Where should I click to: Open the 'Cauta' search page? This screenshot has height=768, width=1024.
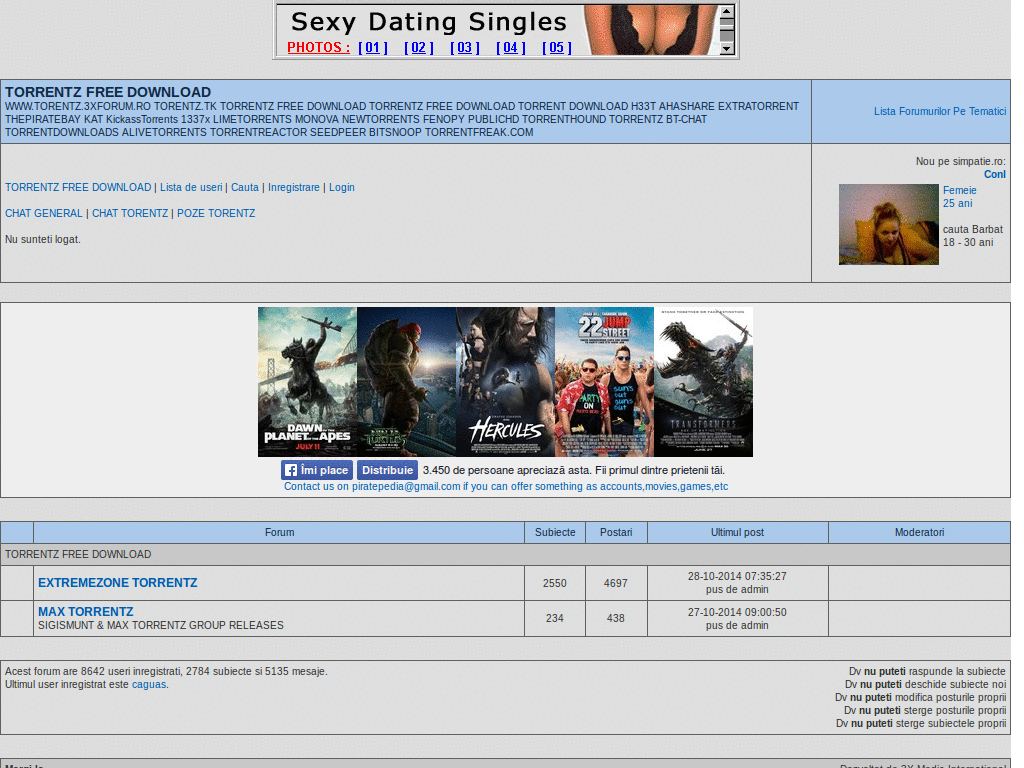pos(245,187)
